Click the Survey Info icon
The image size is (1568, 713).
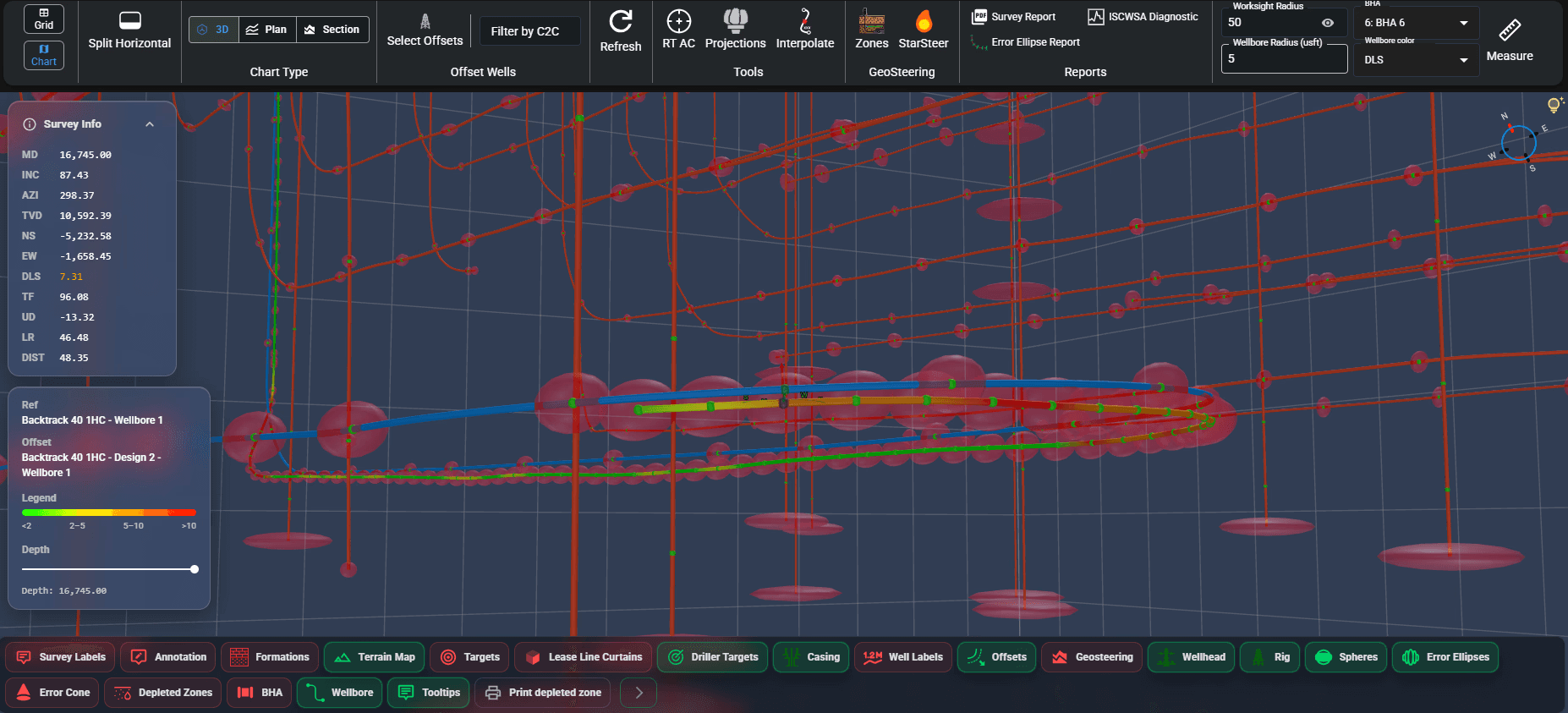click(30, 124)
